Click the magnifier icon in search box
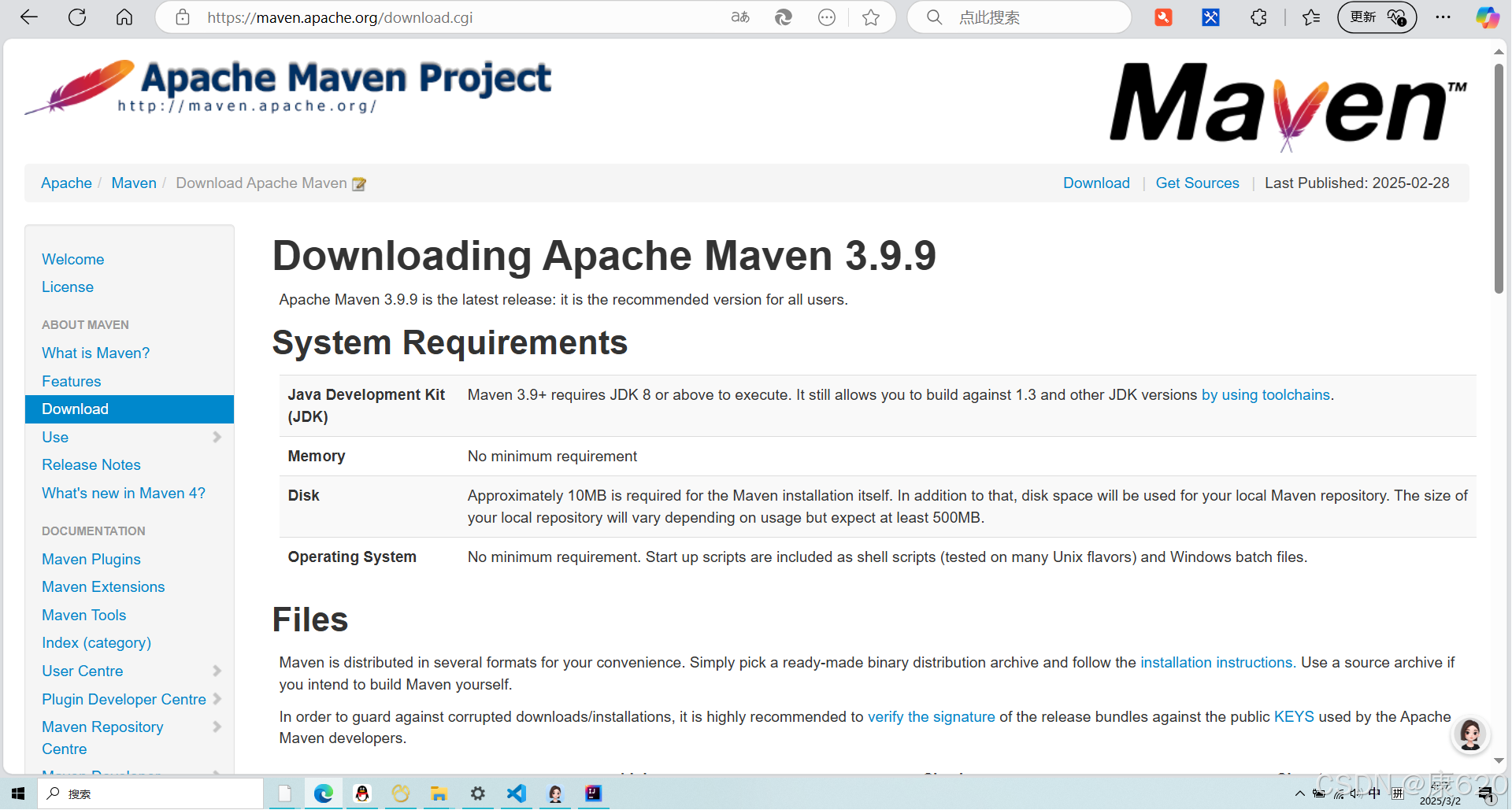1512x810 pixels. tap(935, 17)
